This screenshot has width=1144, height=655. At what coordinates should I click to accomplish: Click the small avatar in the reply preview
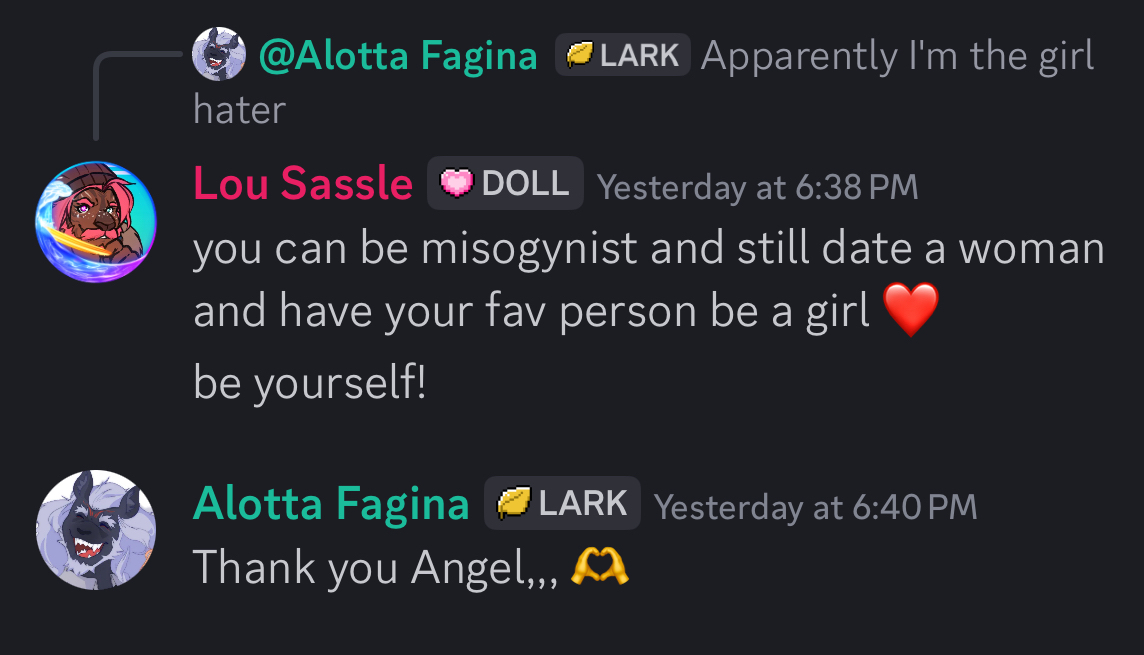219,54
